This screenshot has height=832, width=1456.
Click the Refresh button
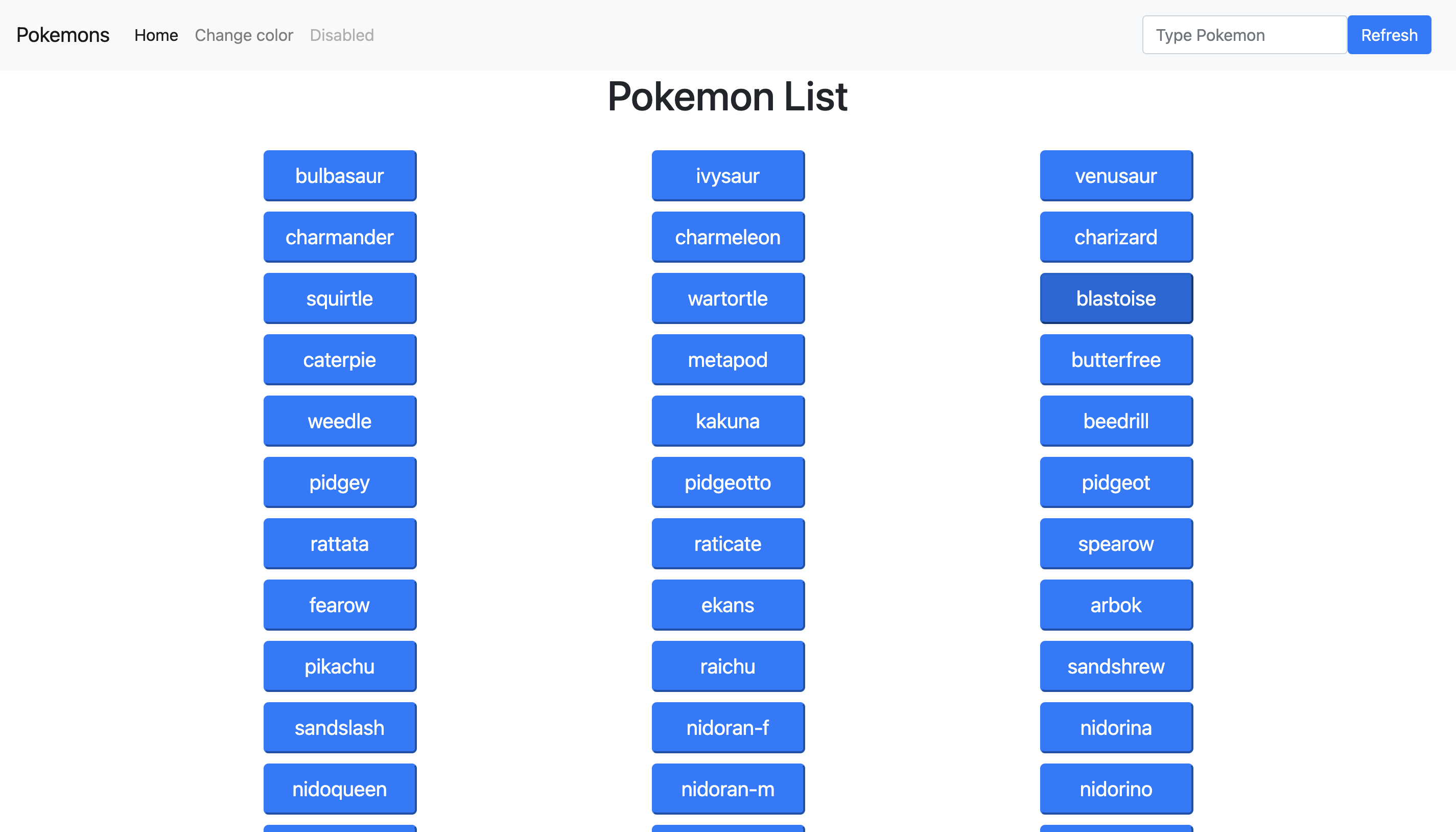coord(1390,35)
